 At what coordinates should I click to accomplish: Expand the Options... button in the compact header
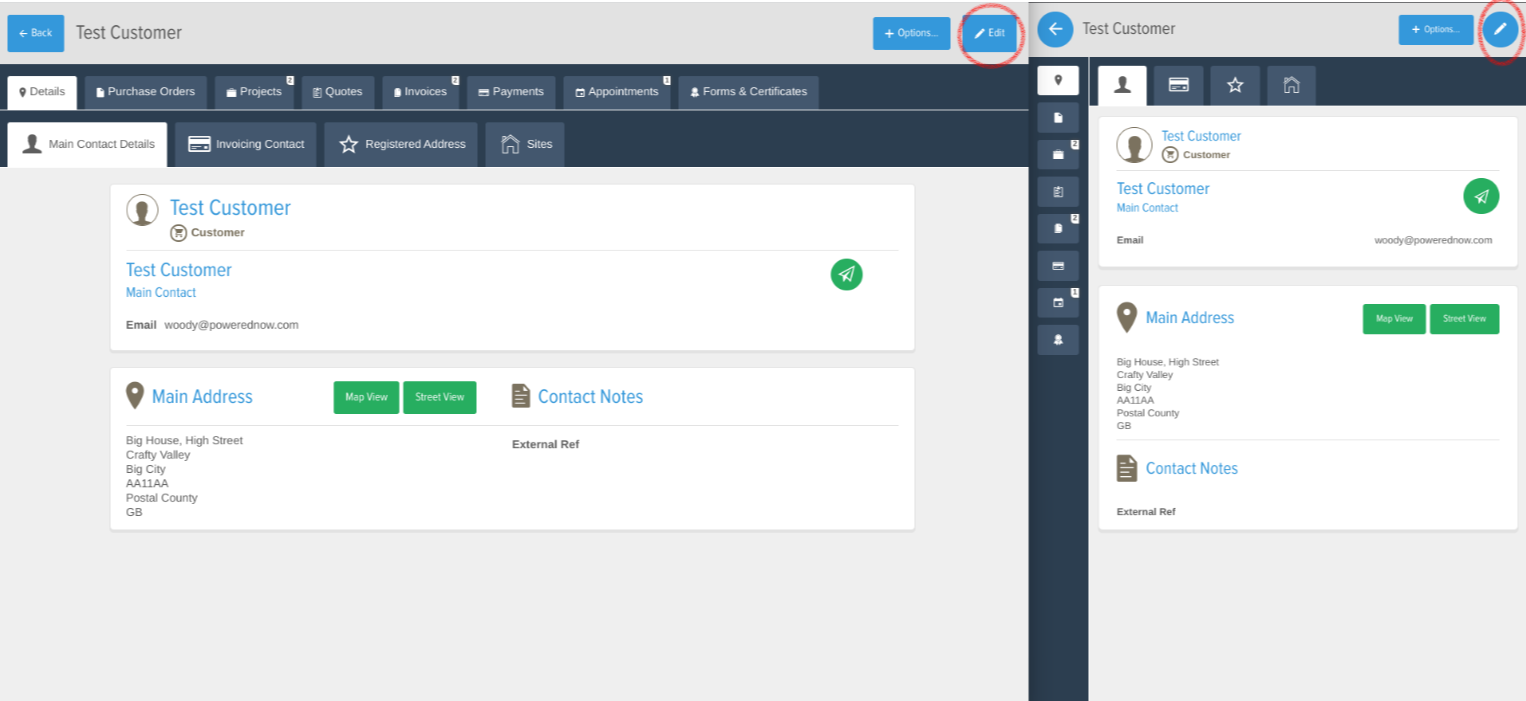[1435, 30]
